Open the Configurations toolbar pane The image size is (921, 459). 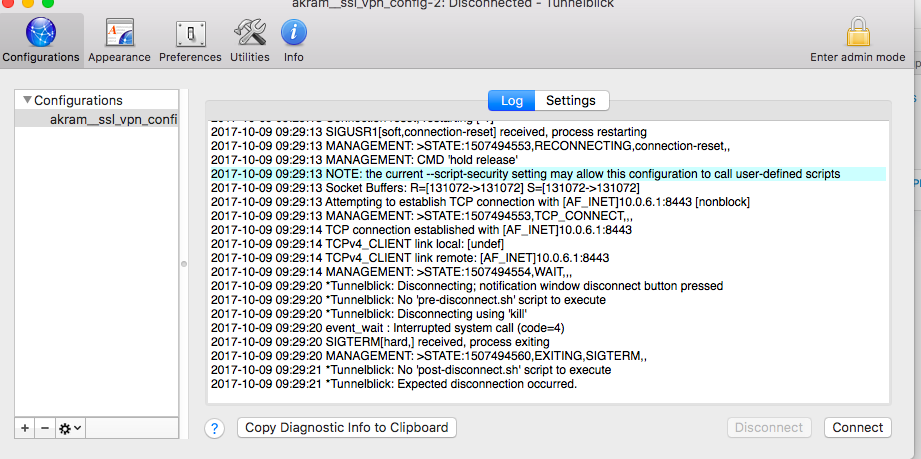point(41,40)
